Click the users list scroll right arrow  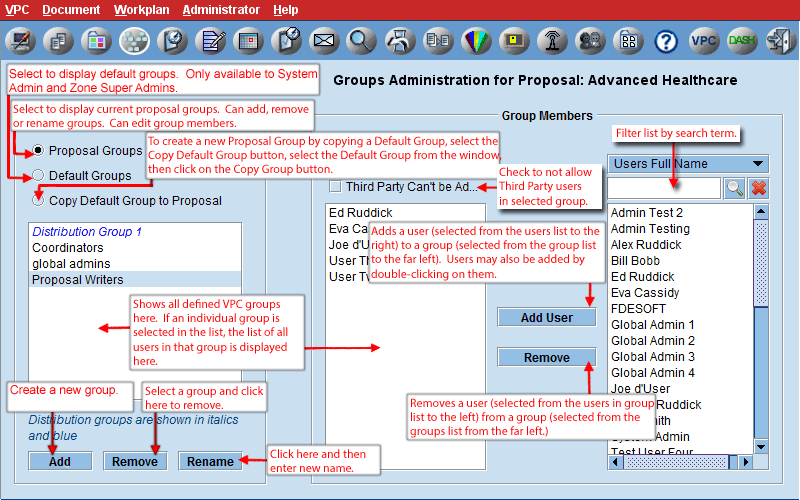tap(746, 462)
